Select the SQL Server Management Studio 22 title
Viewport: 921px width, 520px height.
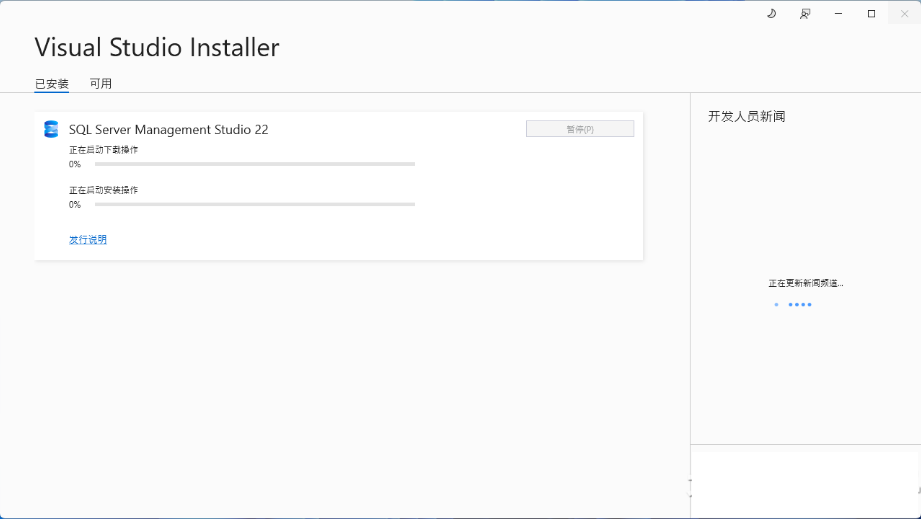[169, 130]
